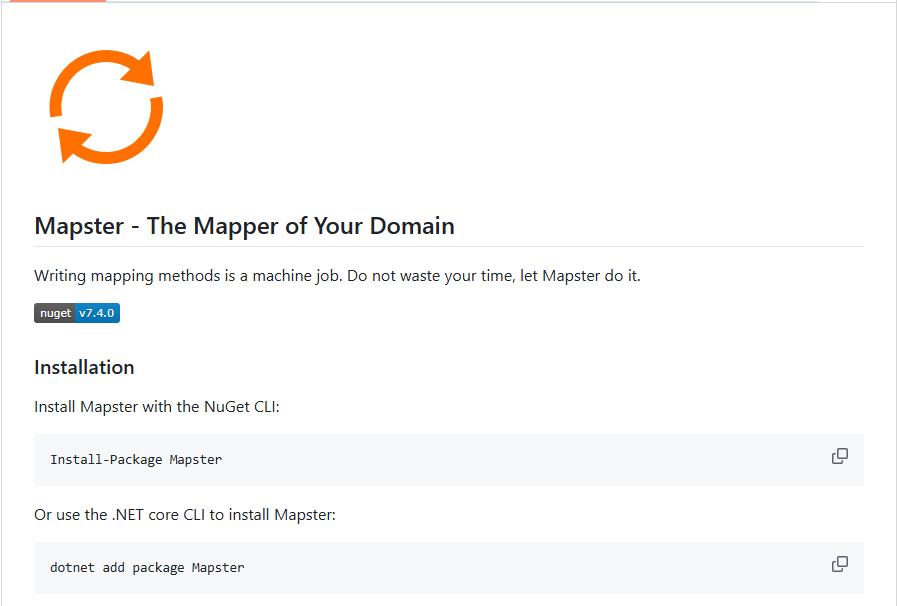
Task: Copy the dotnet add package command
Action: (839, 564)
